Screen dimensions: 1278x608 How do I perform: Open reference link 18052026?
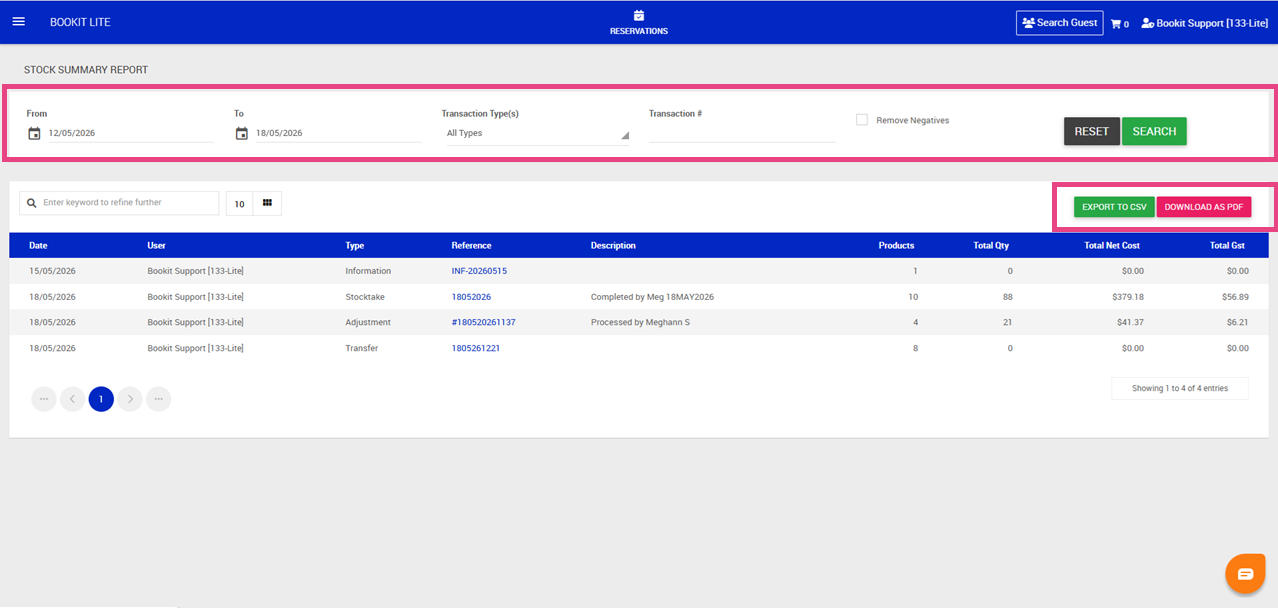pos(471,297)
